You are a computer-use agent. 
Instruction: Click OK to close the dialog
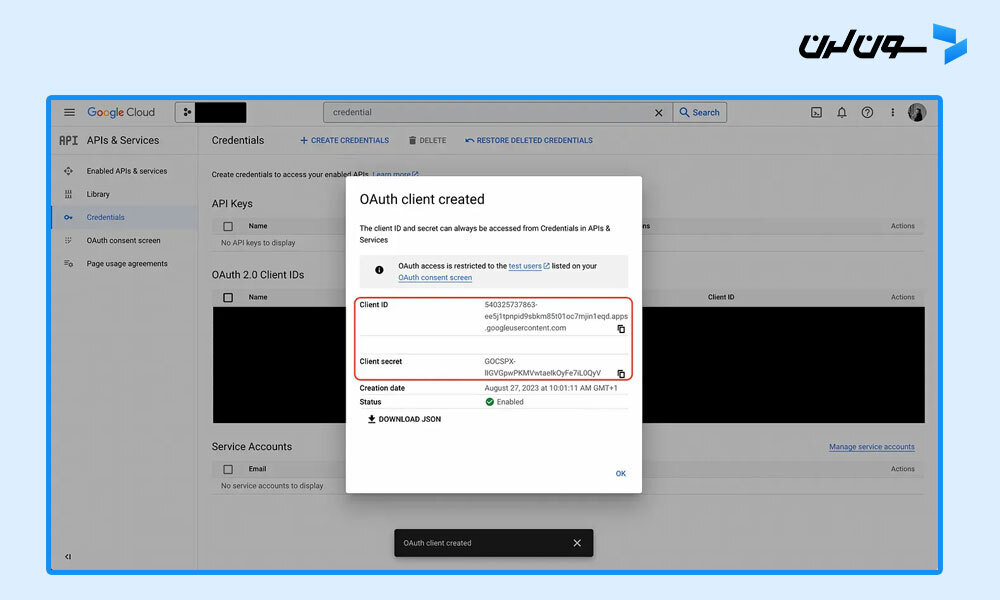pos(621,474)
